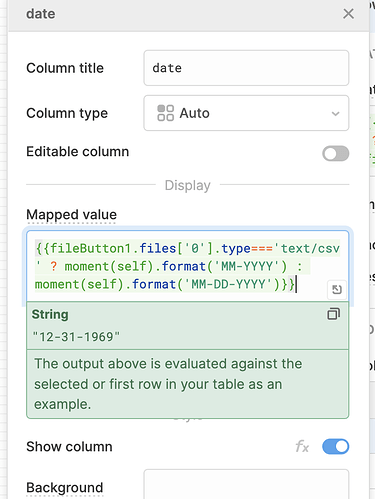Click the evaluated output explanation text
375x499 pixels.
(168, 384)
